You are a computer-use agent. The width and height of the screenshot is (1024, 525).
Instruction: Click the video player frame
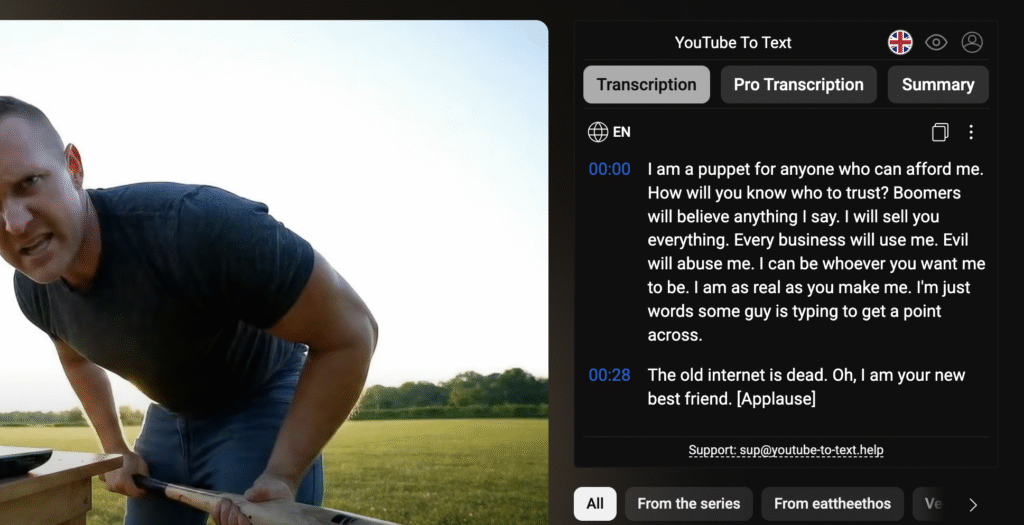[274, 272]
